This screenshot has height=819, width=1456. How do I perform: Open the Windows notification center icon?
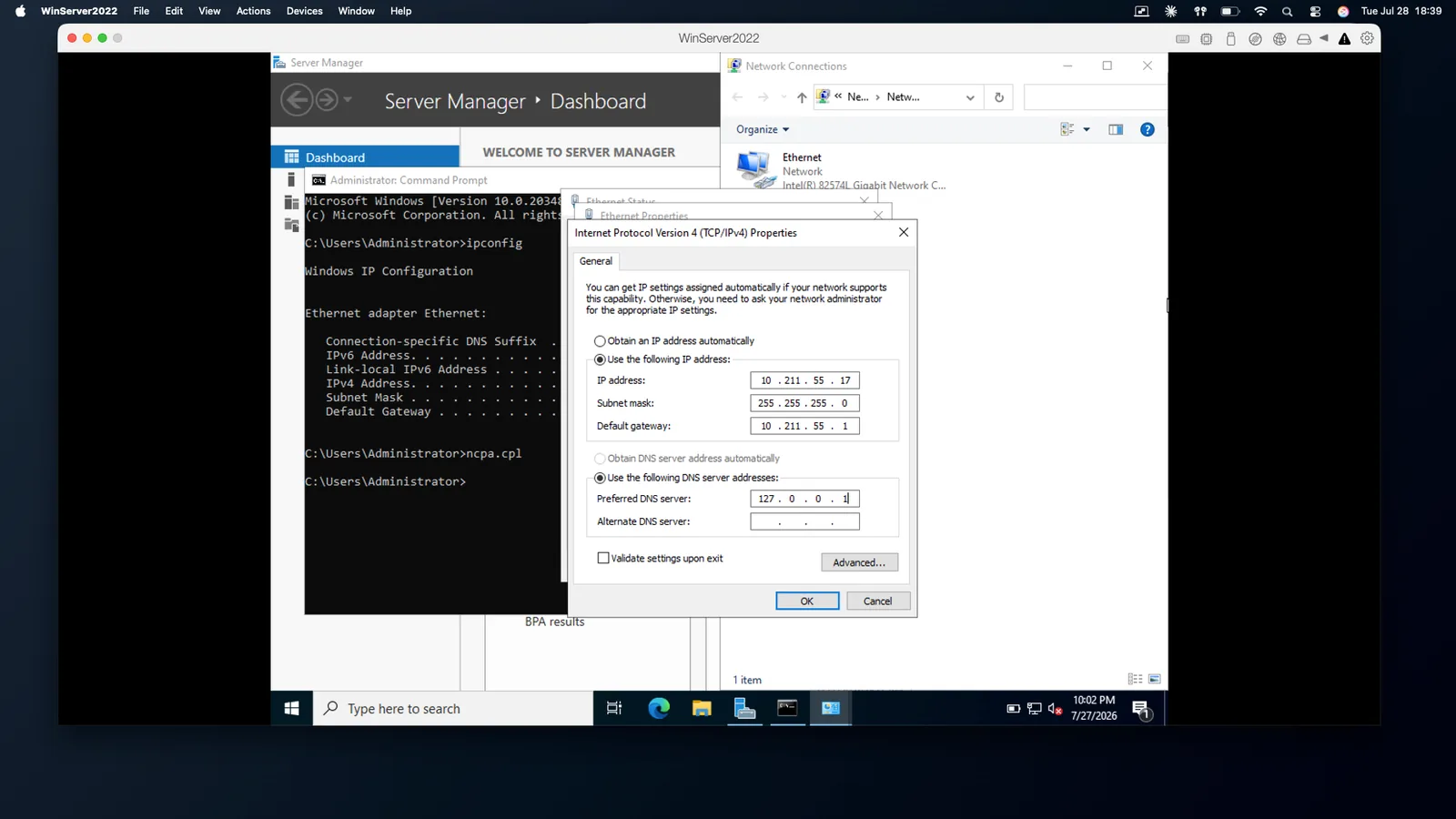pyautogui.click(x=1142, y=709)
